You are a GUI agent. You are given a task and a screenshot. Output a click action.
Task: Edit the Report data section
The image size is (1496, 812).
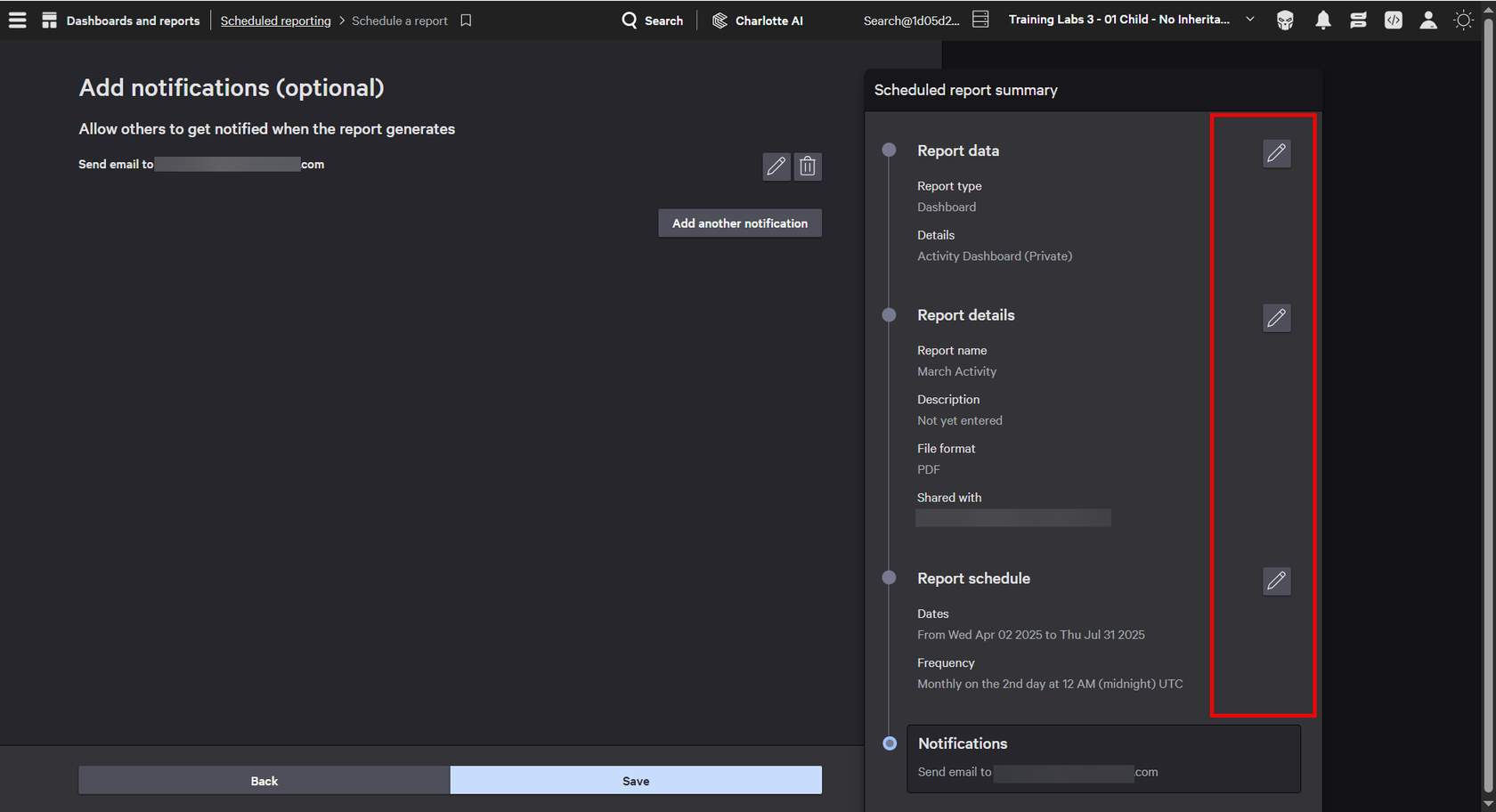click(1276, 153)
